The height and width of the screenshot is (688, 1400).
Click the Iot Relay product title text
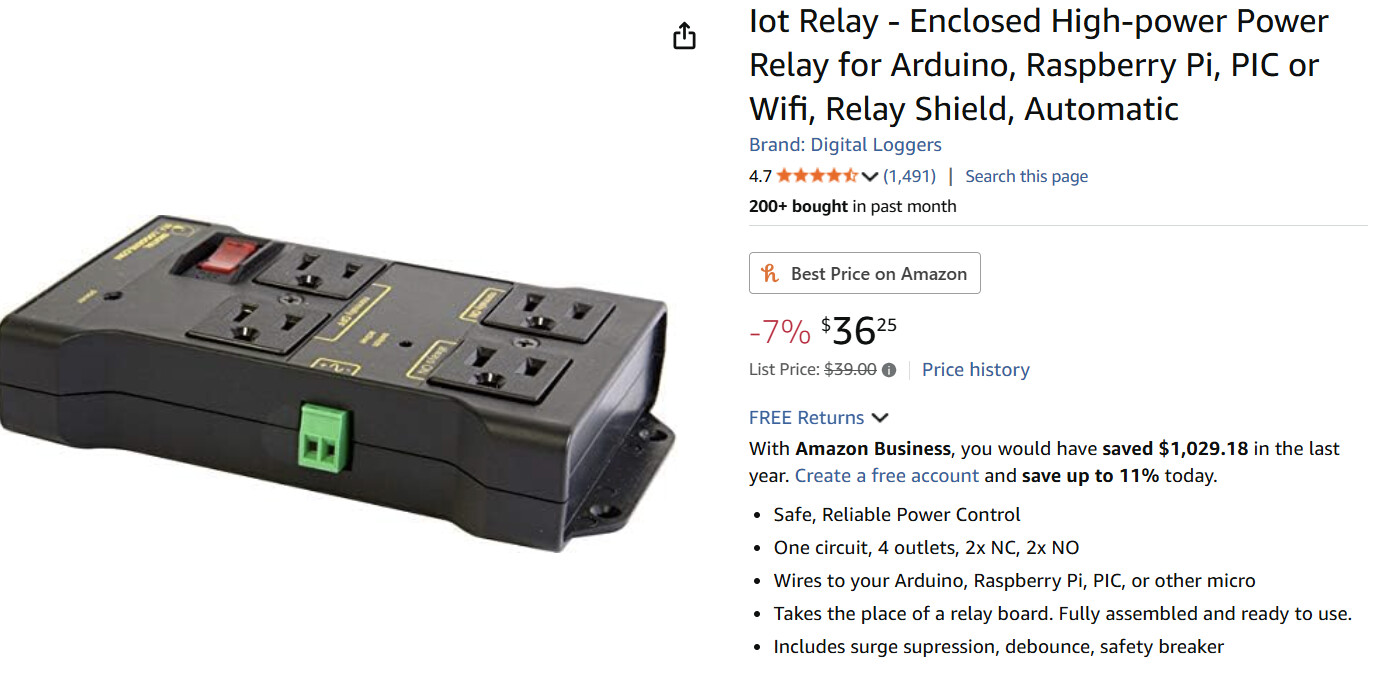tap(1038, 65)
